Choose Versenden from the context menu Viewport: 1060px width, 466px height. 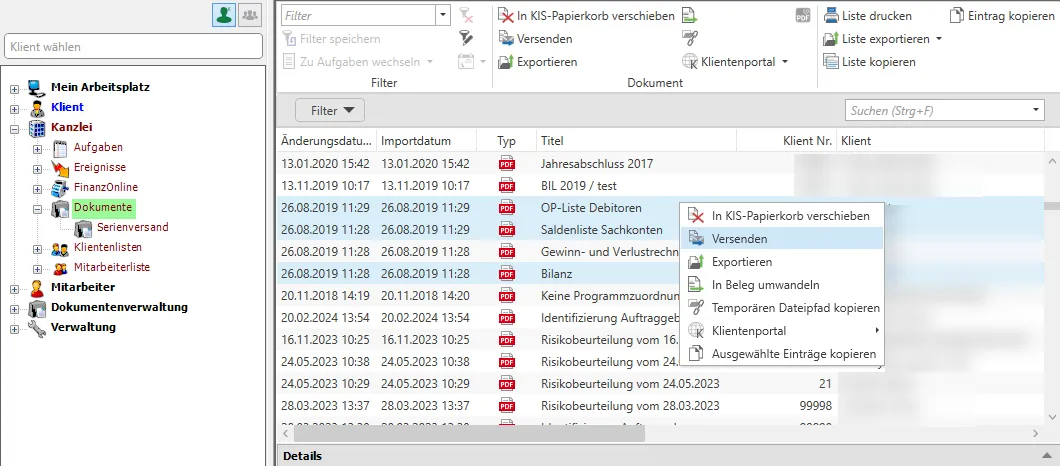[x=782, y=239]
